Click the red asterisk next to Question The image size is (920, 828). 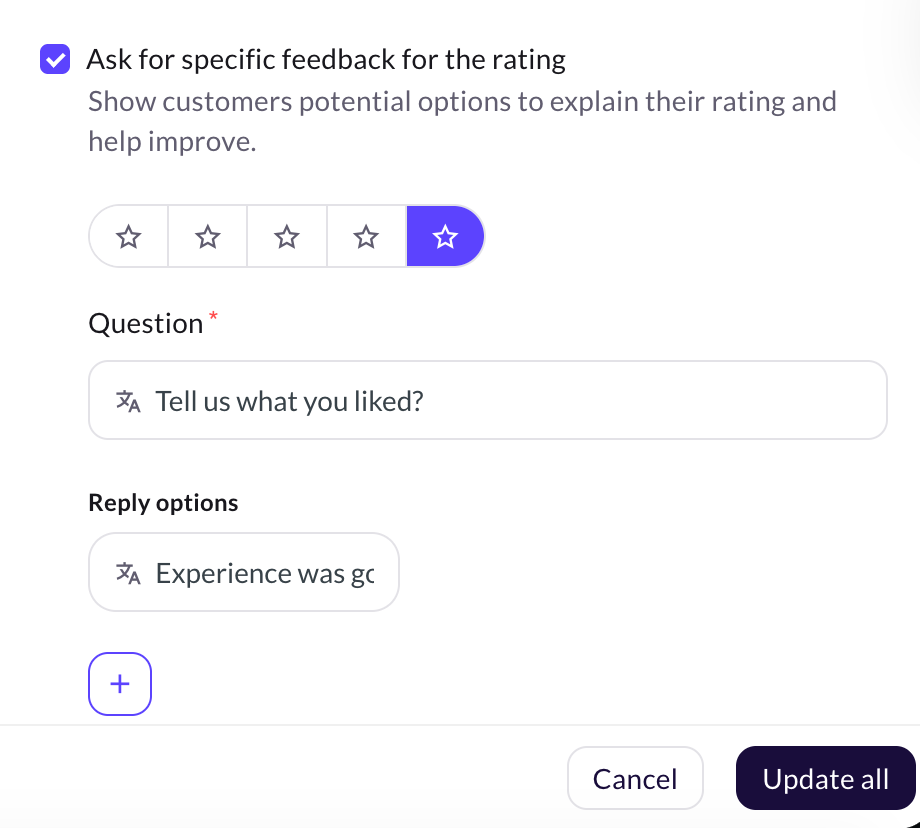tap(213, 315)
